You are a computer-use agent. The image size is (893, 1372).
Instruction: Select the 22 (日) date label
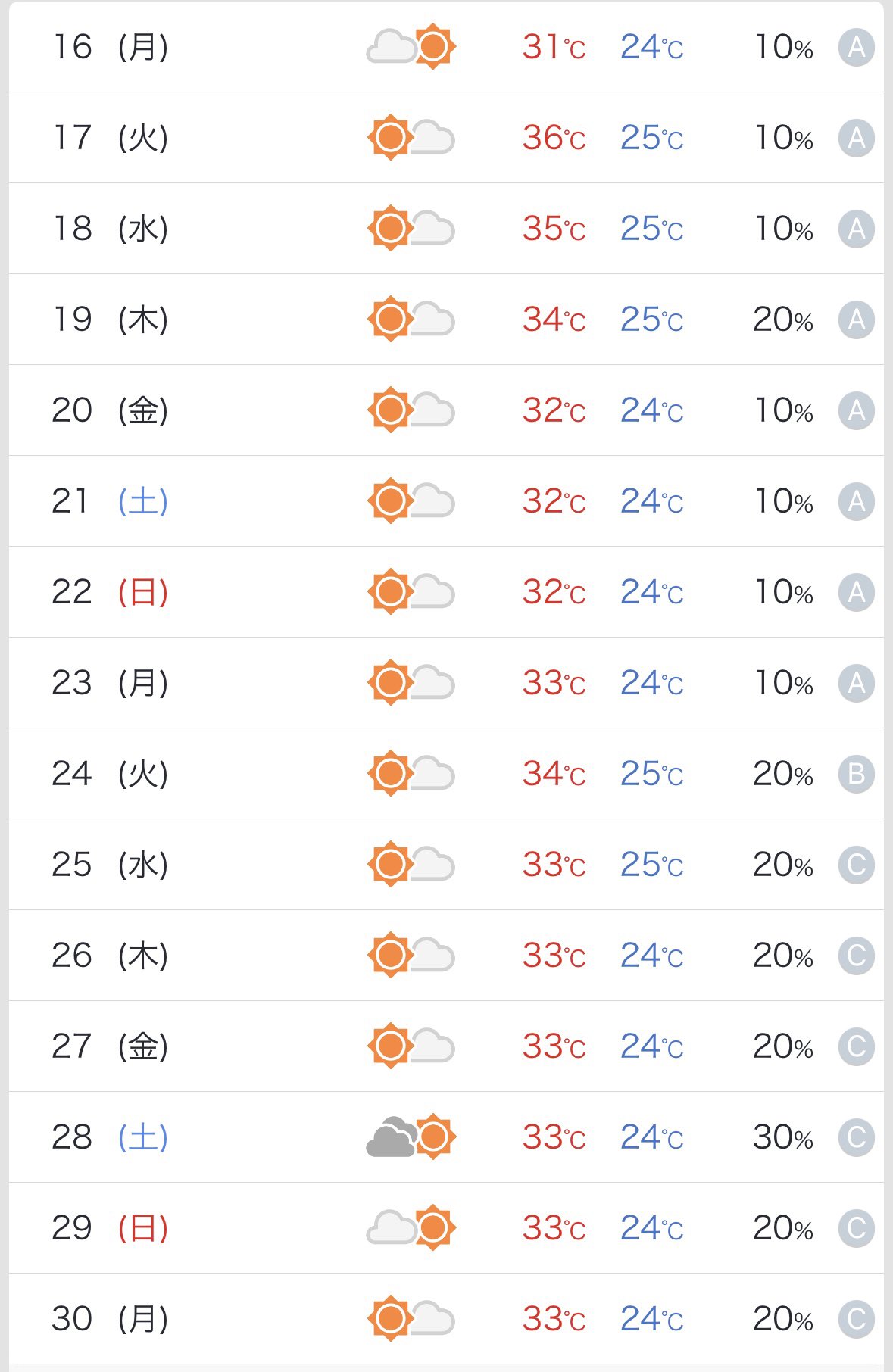pyautogui.click(x=110, y=592)
